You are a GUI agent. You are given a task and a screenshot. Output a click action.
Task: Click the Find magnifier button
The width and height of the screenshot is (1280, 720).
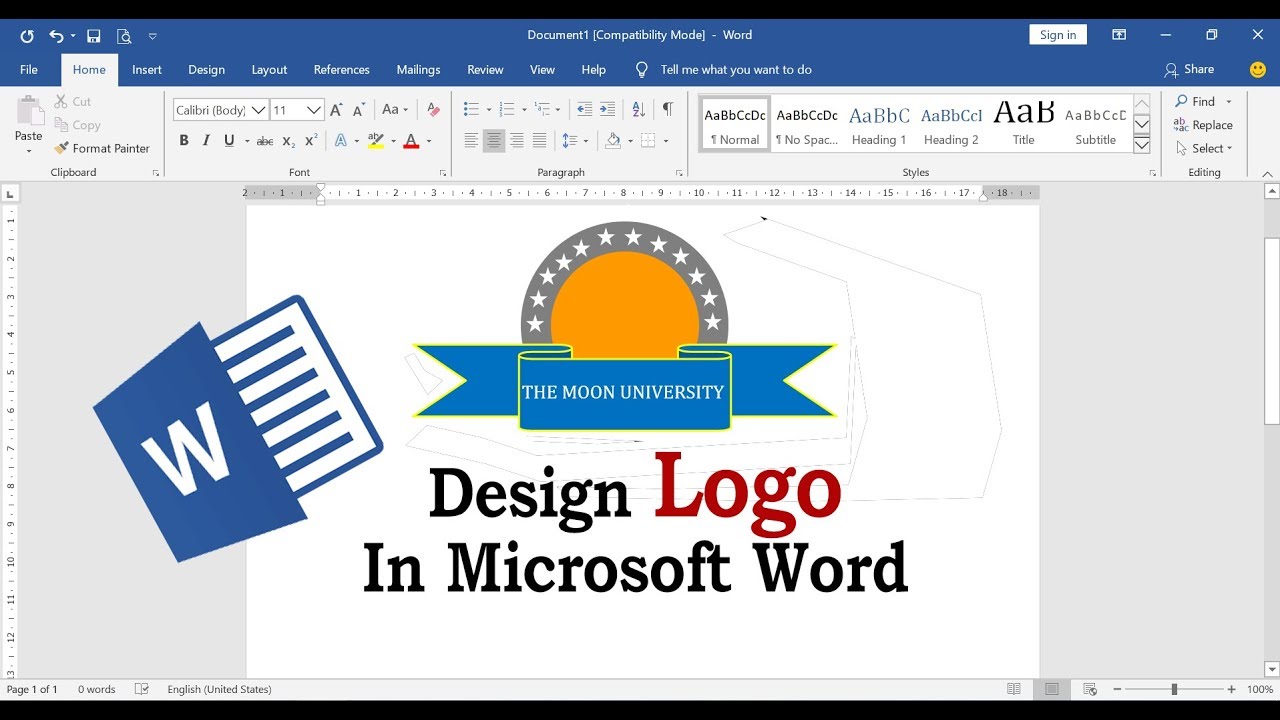coord(1196,101)
